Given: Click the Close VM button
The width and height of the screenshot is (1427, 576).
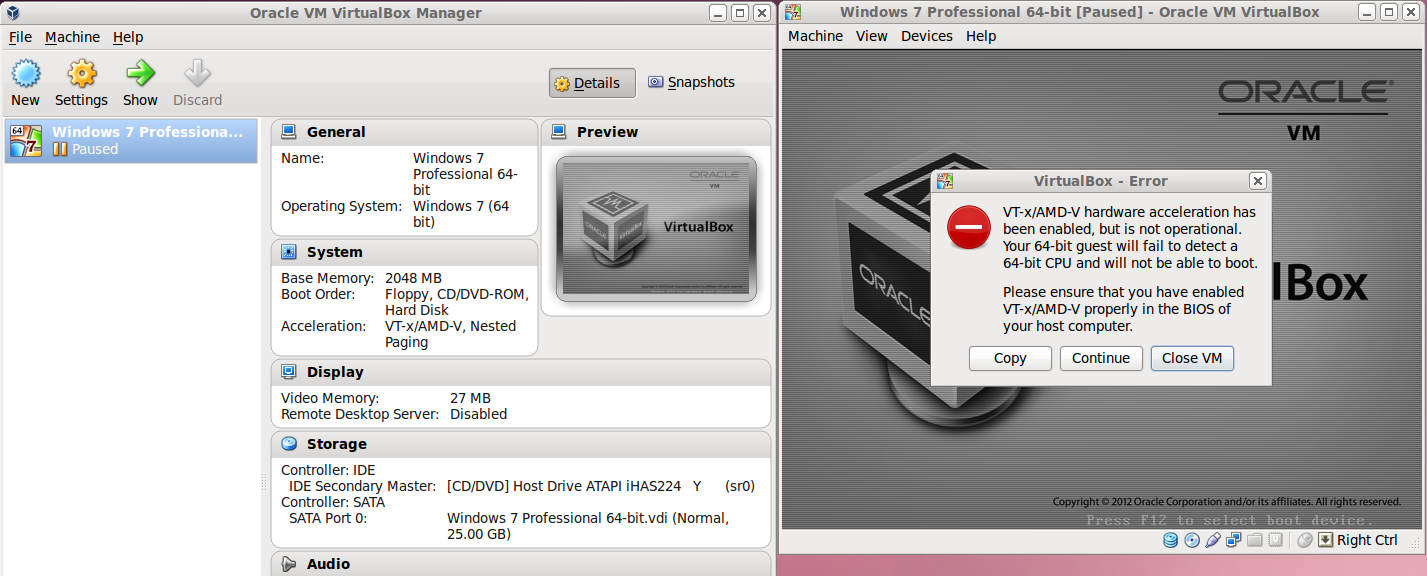Looking at the screenshot, I should 1192,358.
